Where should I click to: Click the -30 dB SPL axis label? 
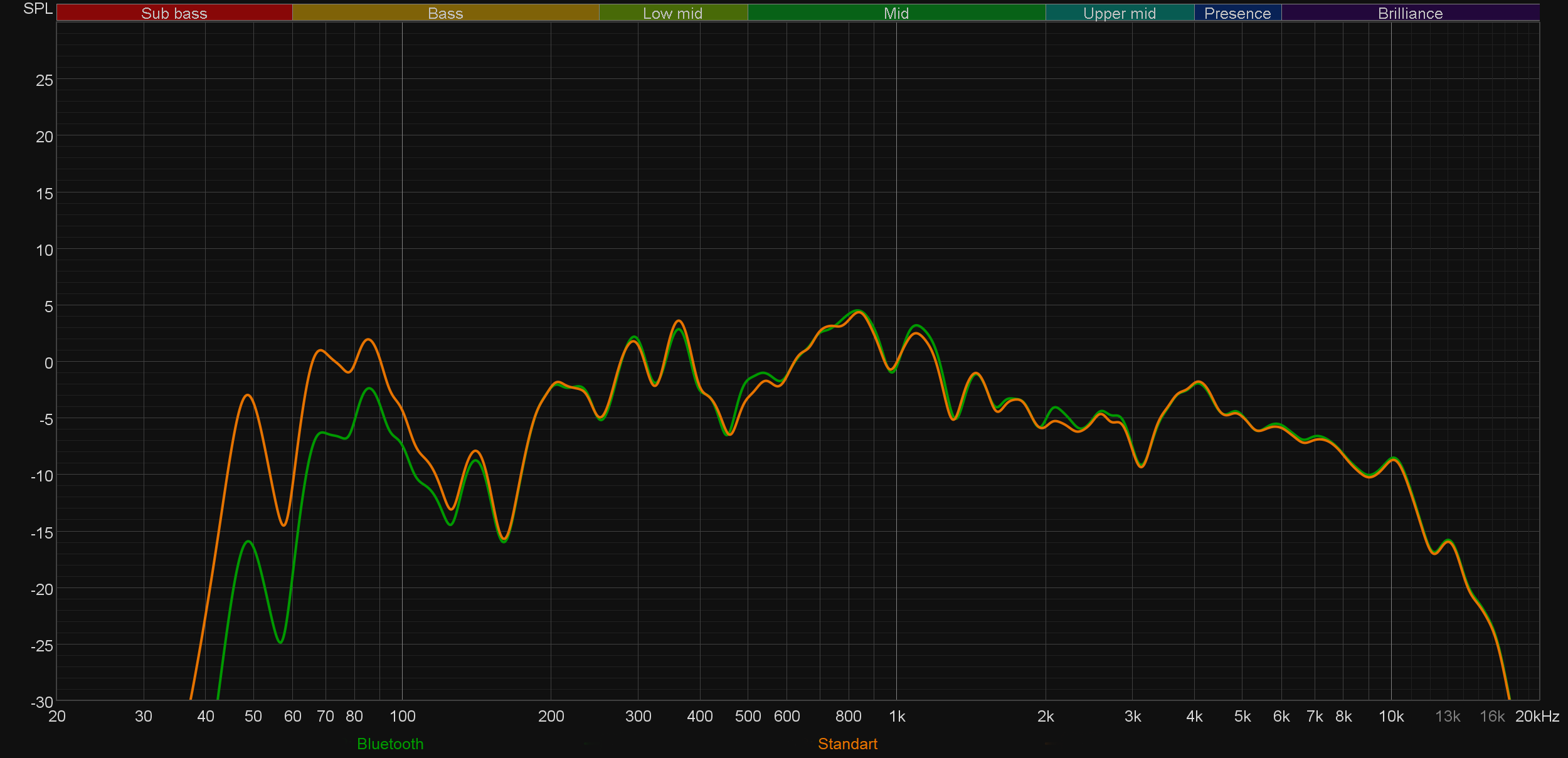click(42, 702)
